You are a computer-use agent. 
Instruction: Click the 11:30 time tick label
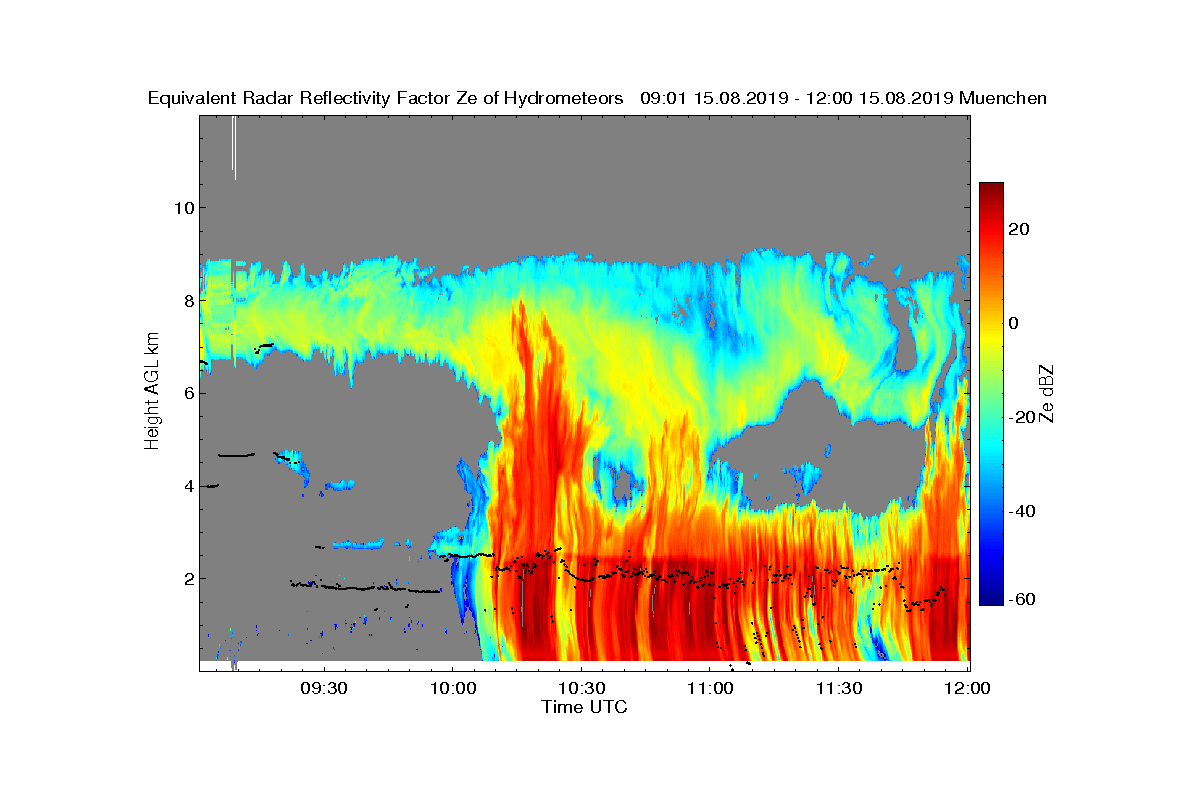(839, 687)
